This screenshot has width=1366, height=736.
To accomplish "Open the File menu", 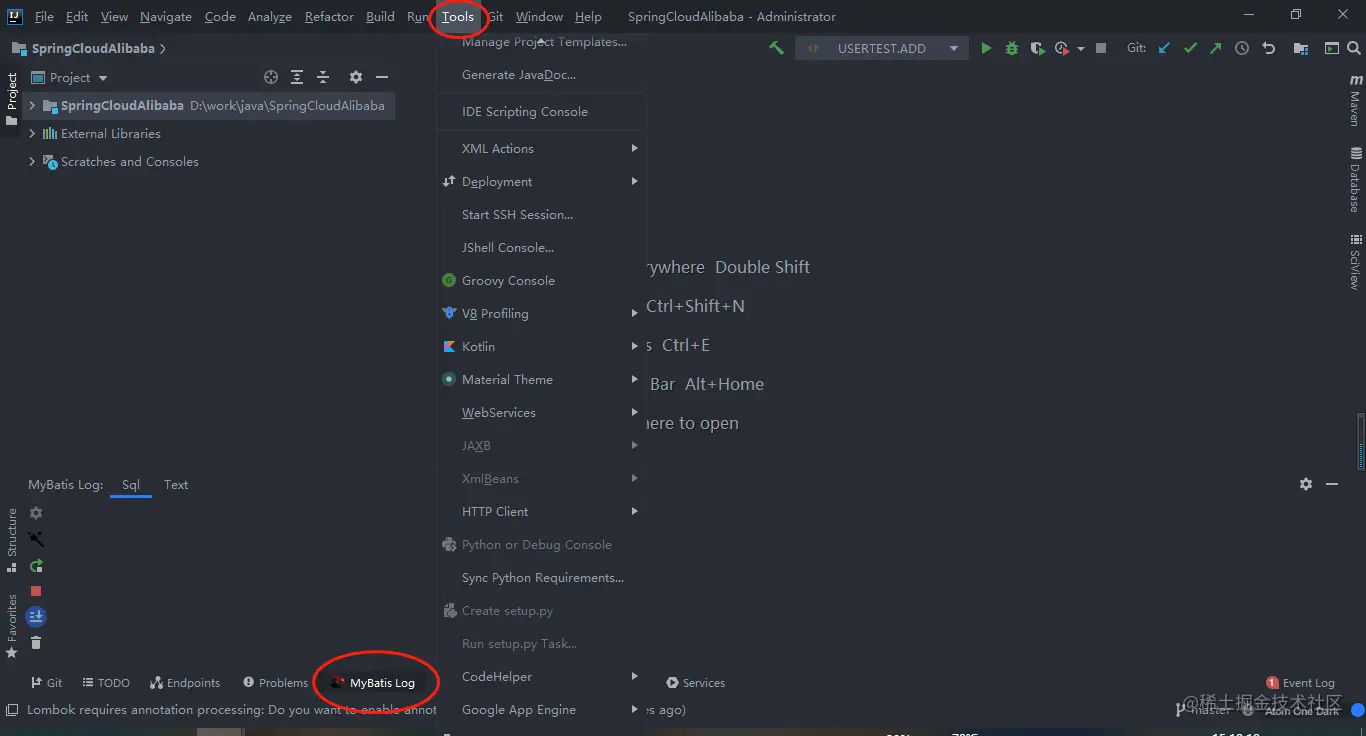I will pos(44,17).
